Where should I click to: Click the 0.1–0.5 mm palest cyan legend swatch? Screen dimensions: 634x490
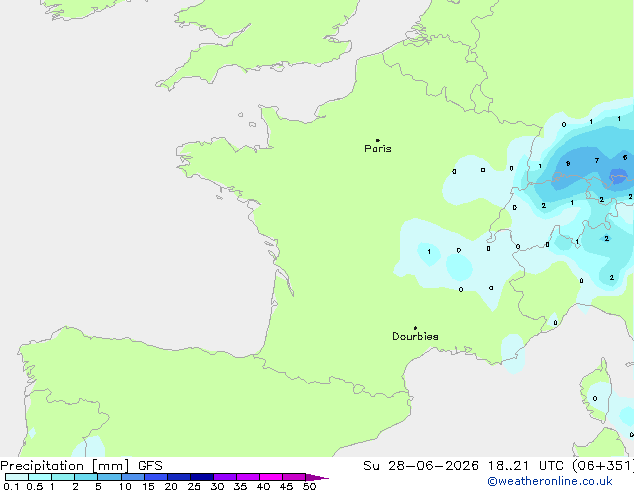point(17,477)
